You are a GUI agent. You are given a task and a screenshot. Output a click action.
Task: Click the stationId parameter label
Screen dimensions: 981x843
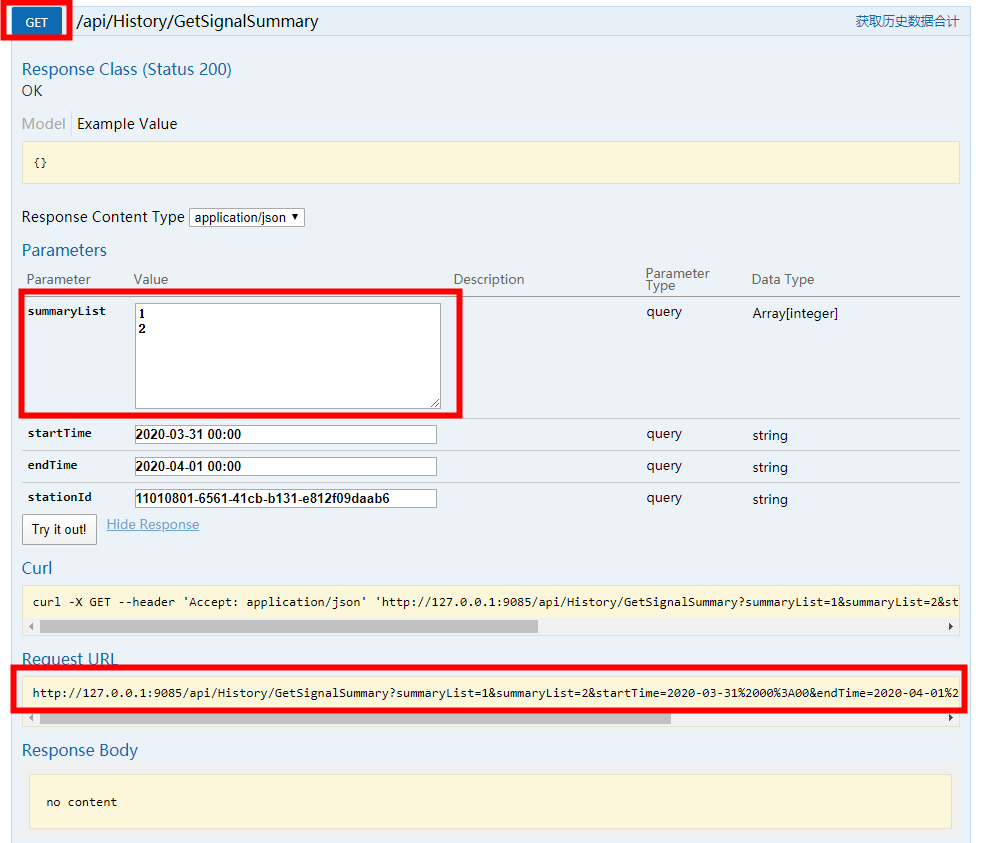click(x=59, y=497)
